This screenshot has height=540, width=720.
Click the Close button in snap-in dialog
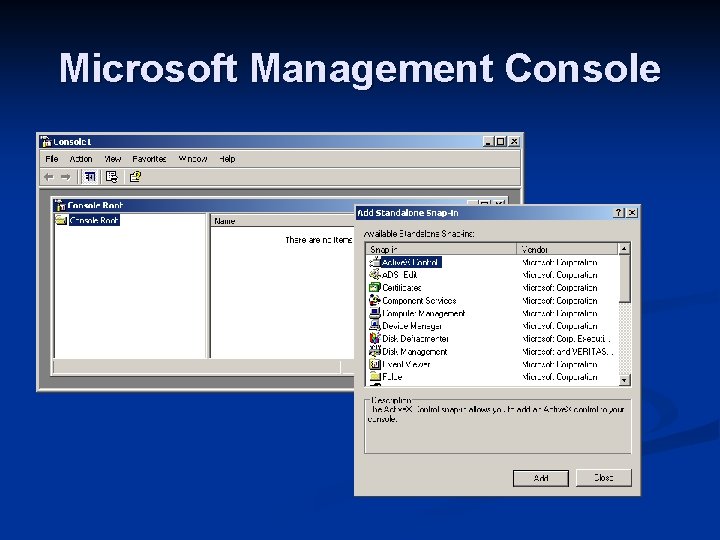coord(604,478)
